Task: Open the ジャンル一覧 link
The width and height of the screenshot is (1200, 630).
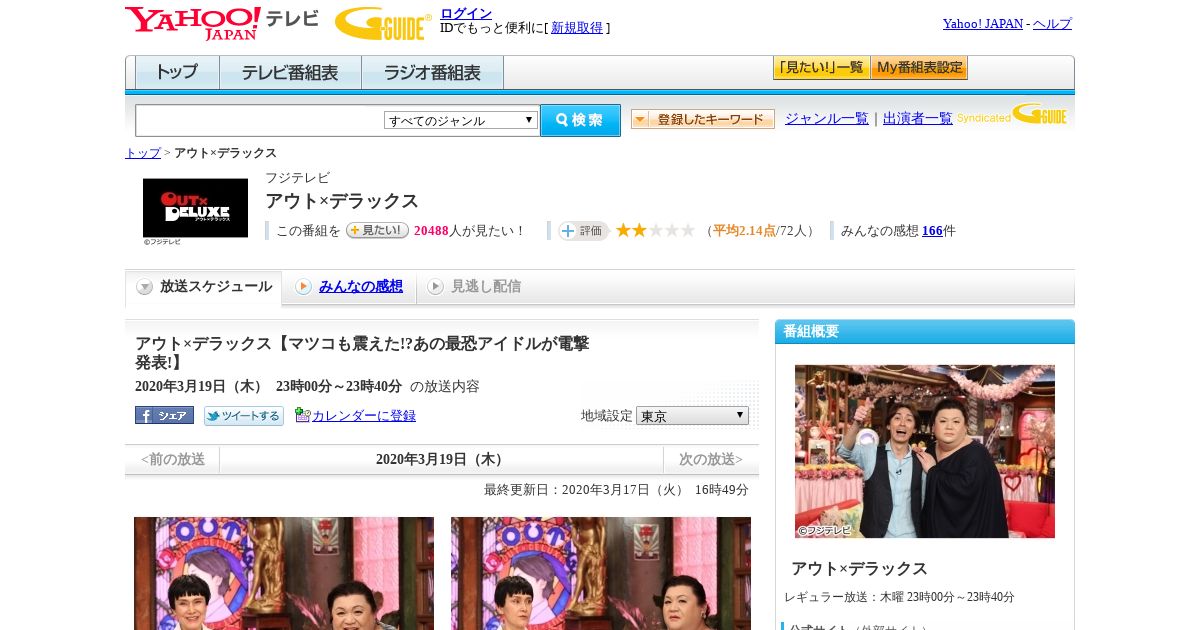Action: tap(827, 118)
